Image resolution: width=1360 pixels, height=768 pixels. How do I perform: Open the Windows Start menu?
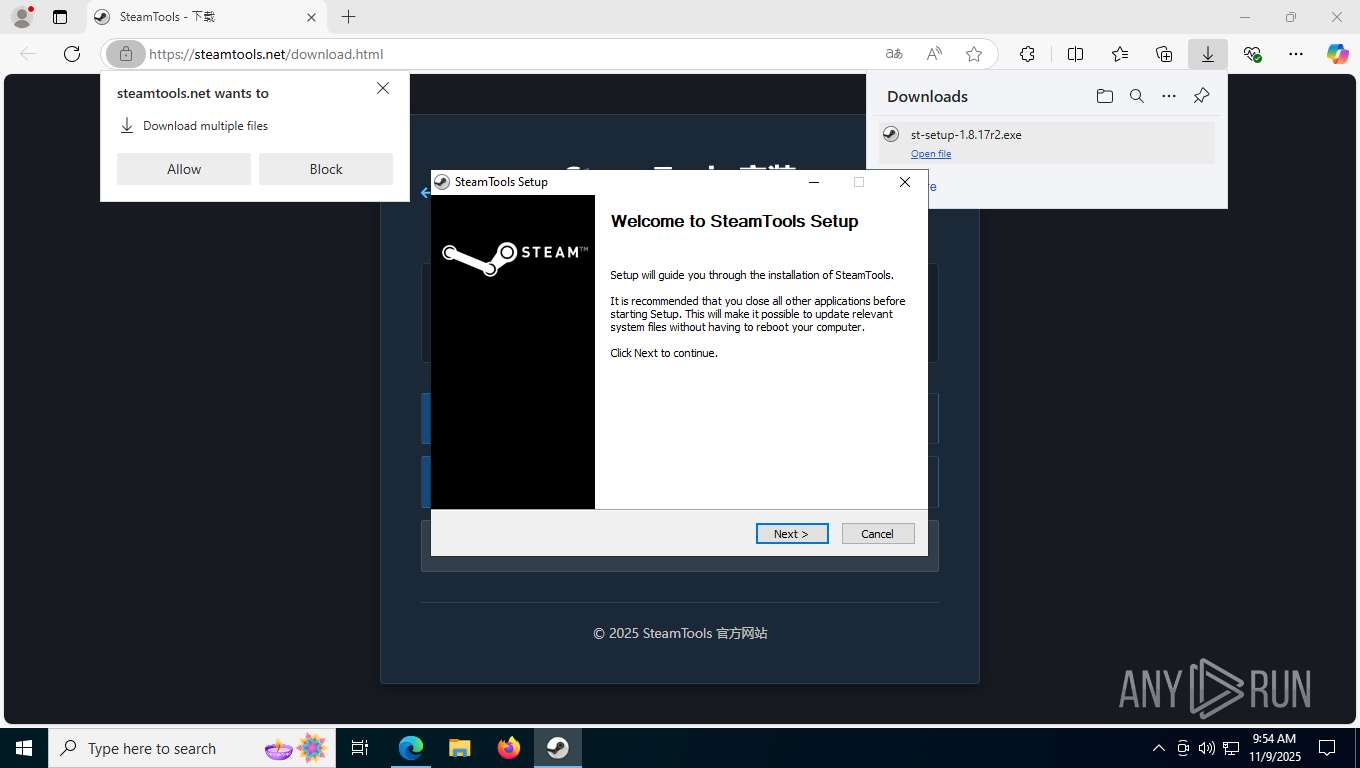pyautogui.click(x=24, y=748)
